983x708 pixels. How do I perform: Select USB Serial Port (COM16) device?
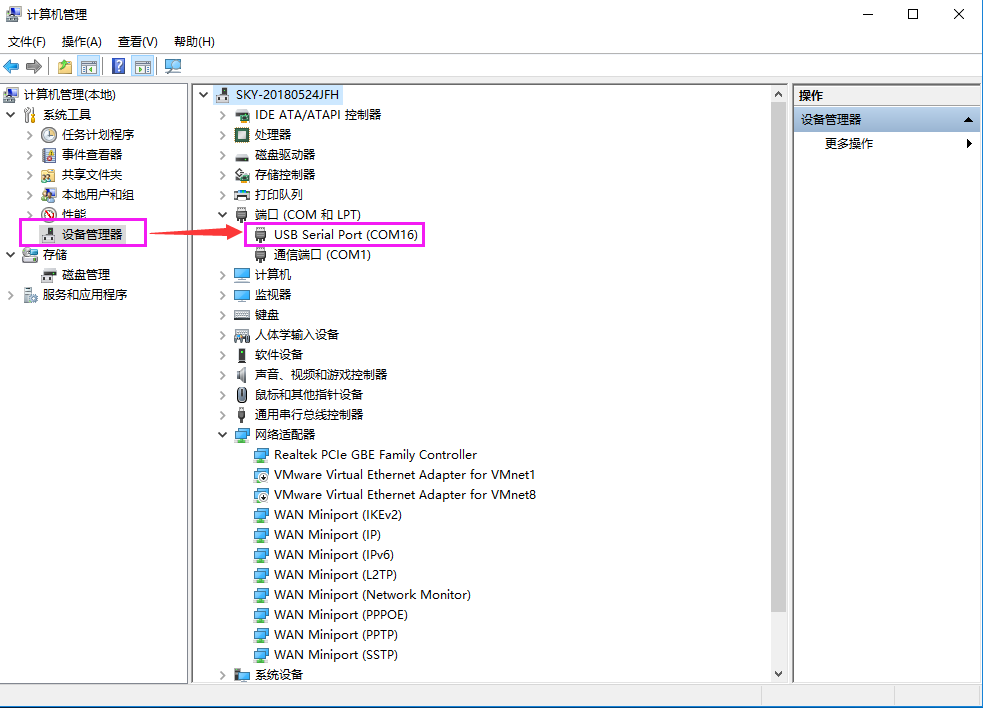[x=345, y=234]
